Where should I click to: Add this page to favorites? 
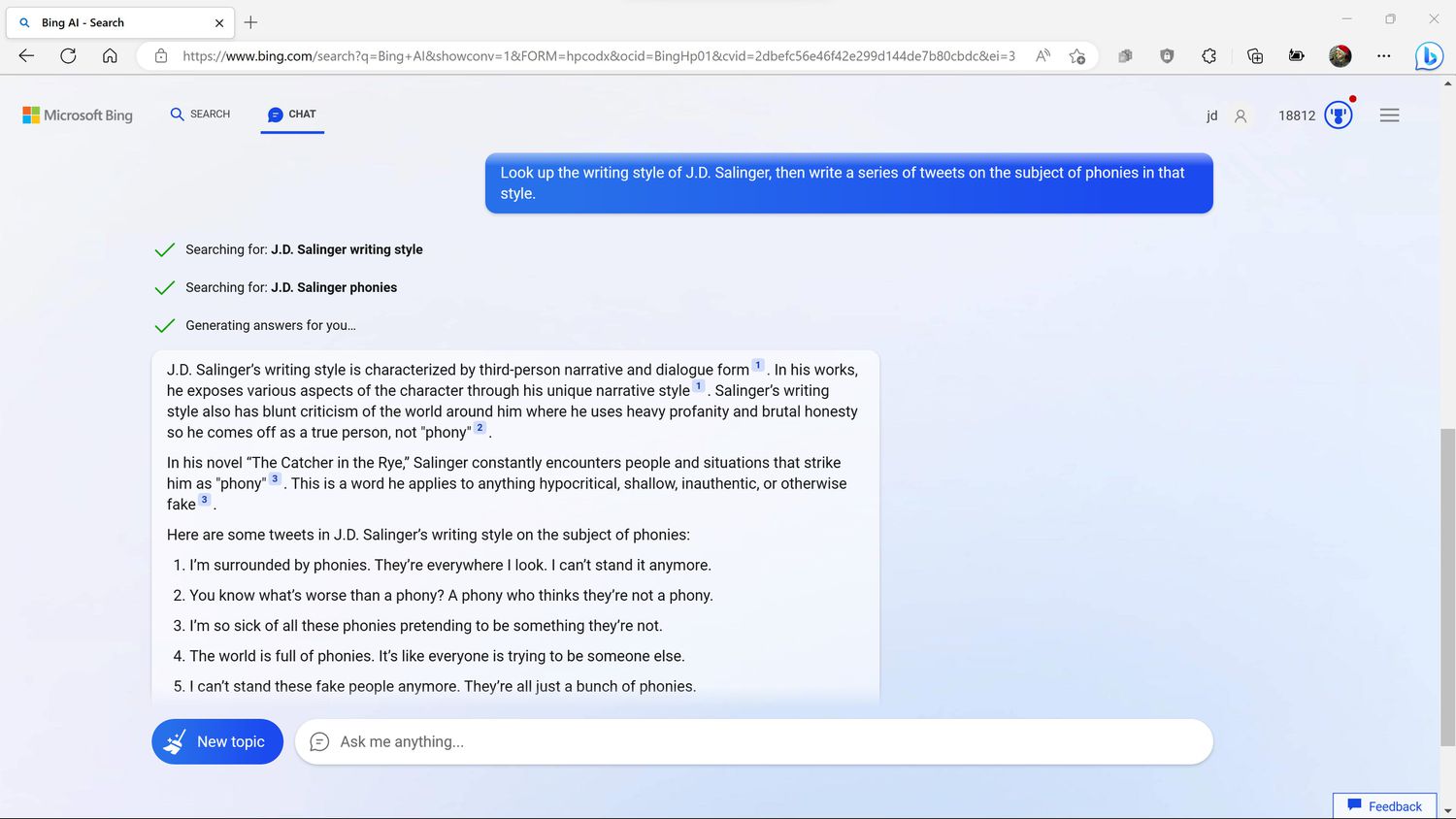pos(1076,56)
